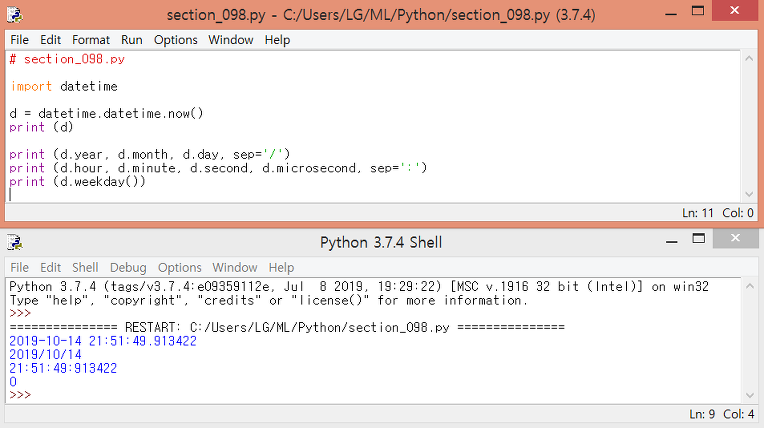Open the Run menu in the editor

click(x=132, y=40)
